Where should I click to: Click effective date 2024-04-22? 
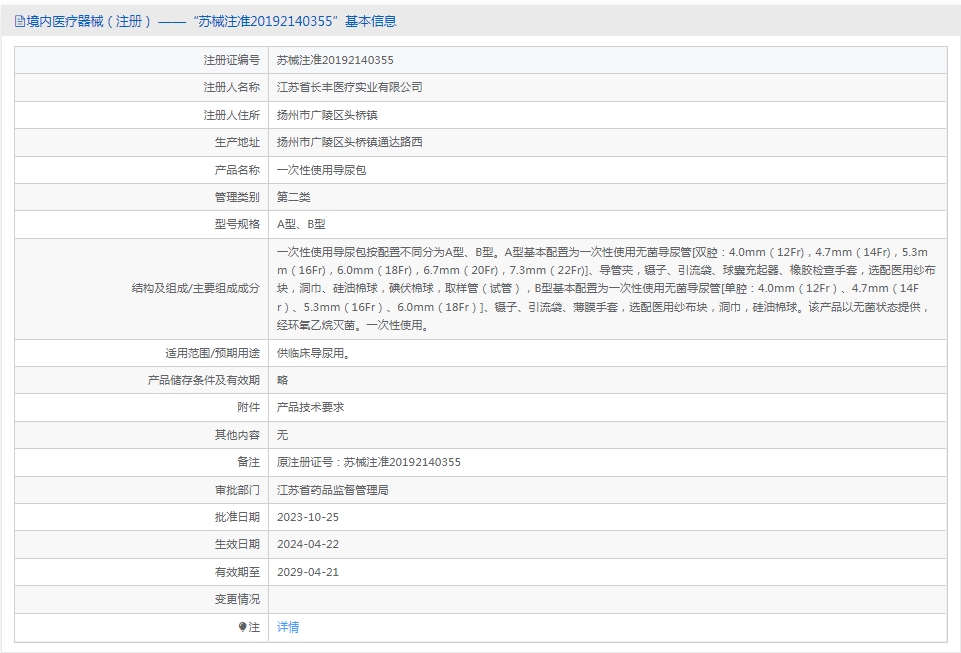(x=308, y=544)
